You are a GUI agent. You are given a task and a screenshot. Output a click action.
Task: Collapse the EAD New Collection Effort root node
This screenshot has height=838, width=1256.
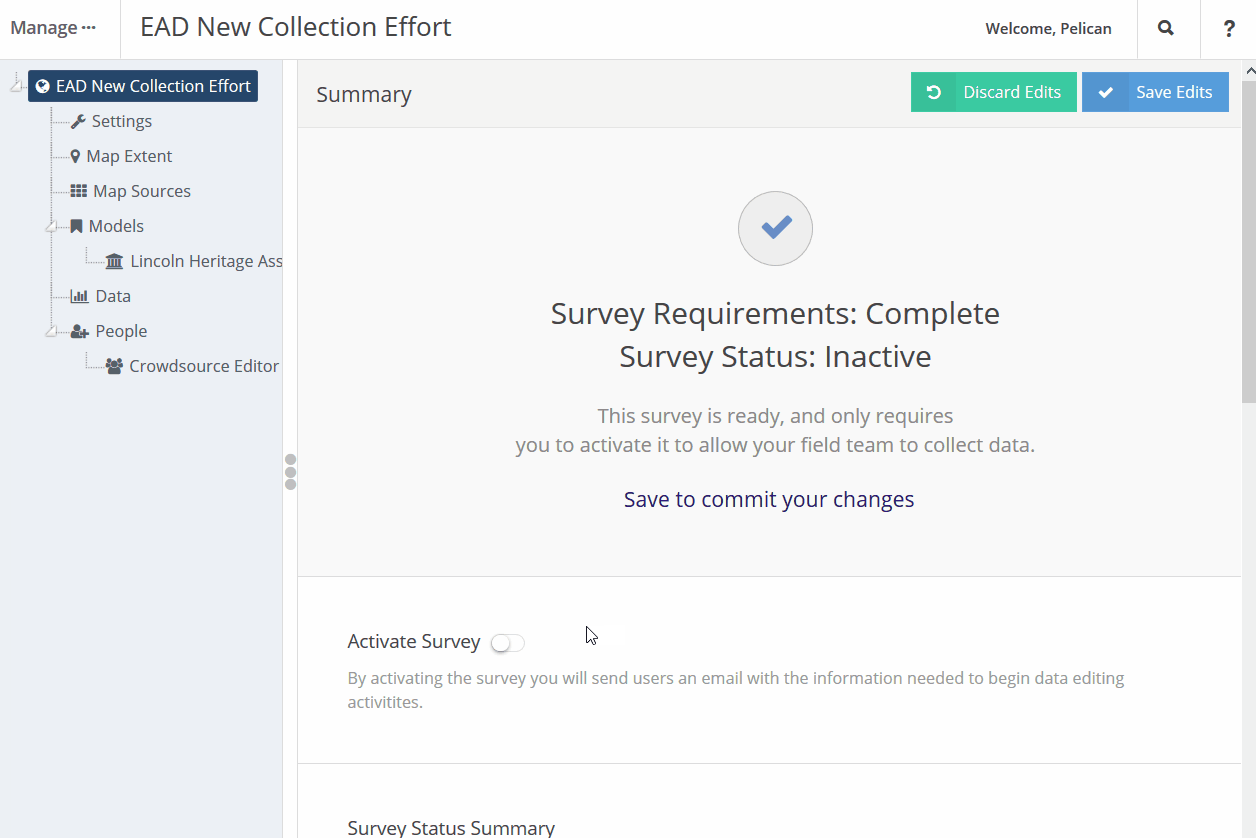coord(16,86)
